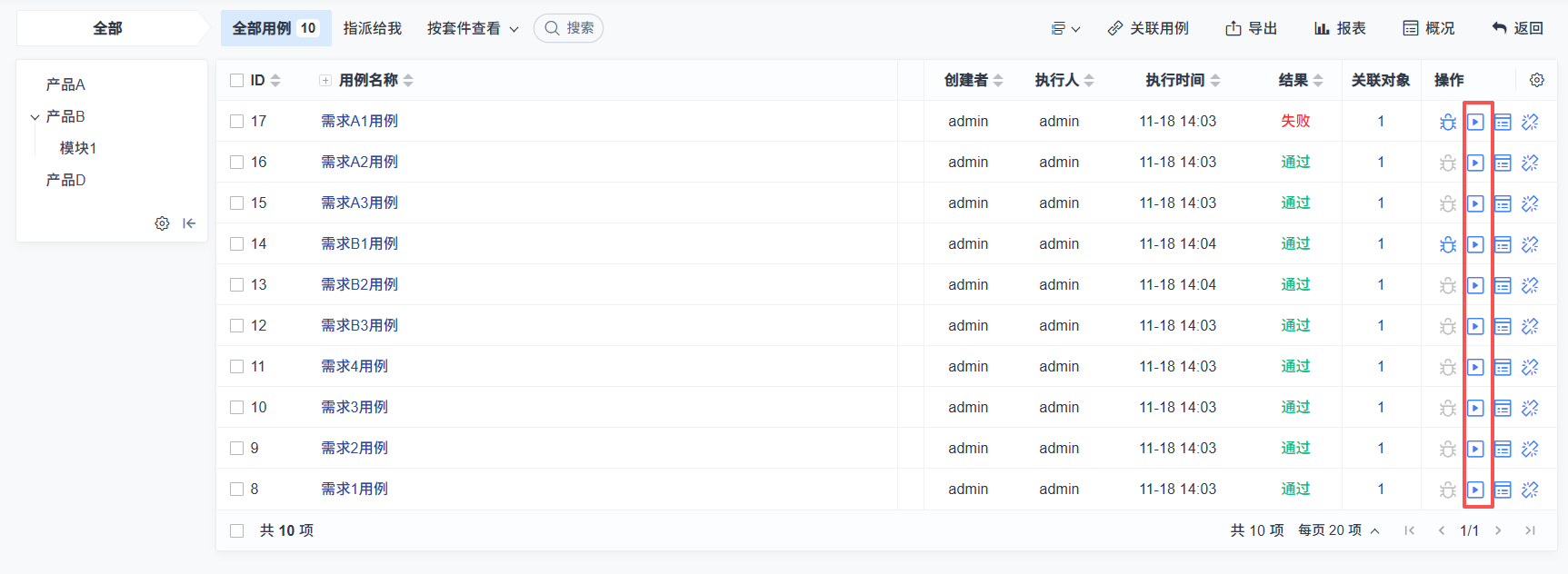This screenshot has width=1568, height=574.
Task: Open the view mode dropdown in toolbar
Action: click(x=1065, y=28)
